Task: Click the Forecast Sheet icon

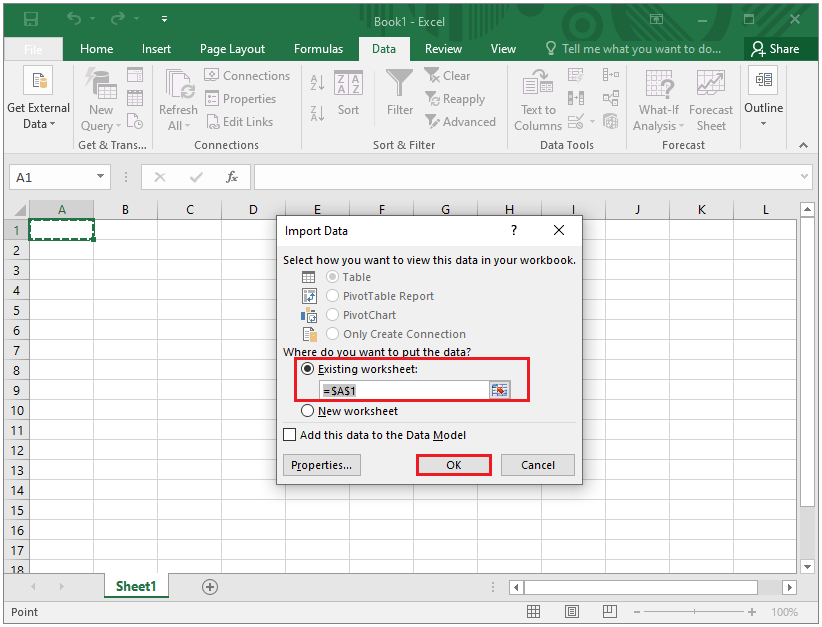Action: [711, 97]
